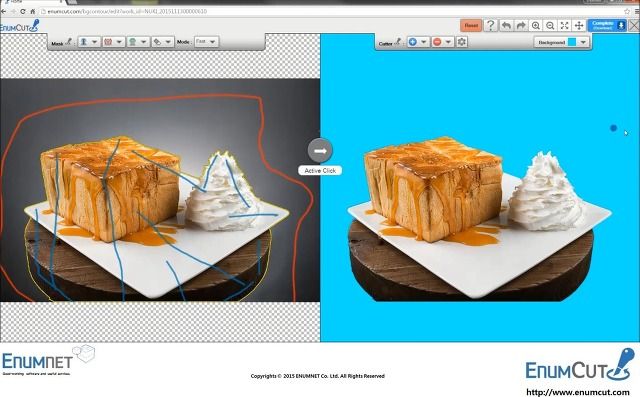
Task: Click Complete download button
Action: 607,25
